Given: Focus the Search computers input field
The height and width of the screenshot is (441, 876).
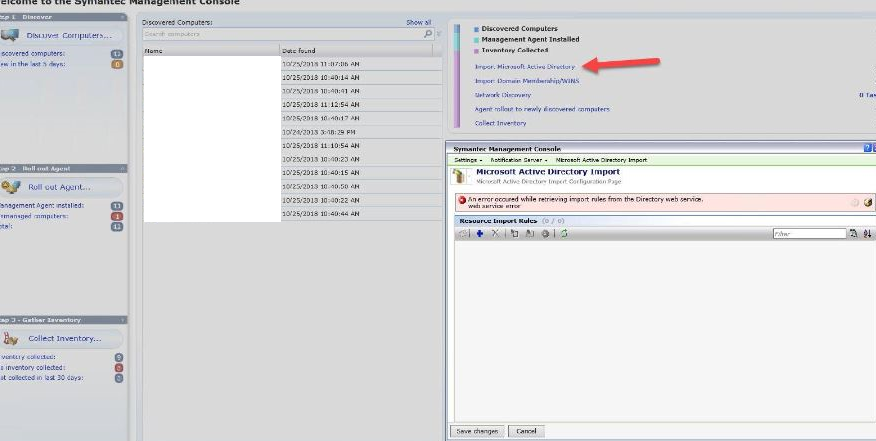Looking at the screenshot, I should [x=282, y=34].
